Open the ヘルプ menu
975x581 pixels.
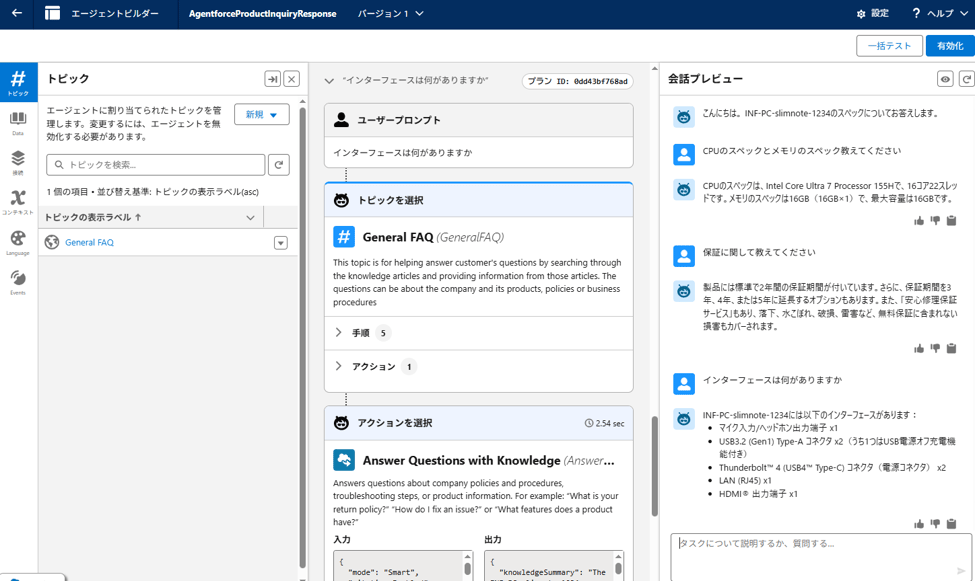coord(940,14)
